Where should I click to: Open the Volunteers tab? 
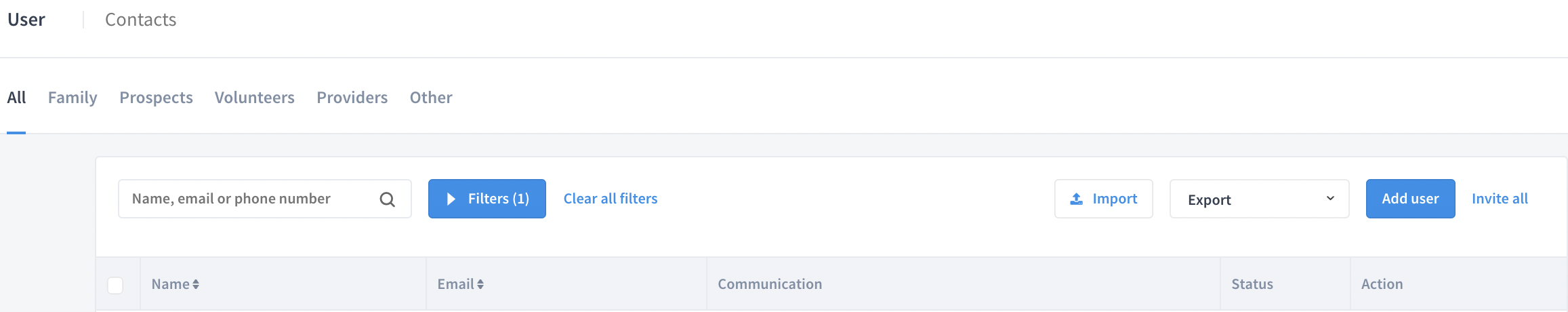click(x=255, y=98)
